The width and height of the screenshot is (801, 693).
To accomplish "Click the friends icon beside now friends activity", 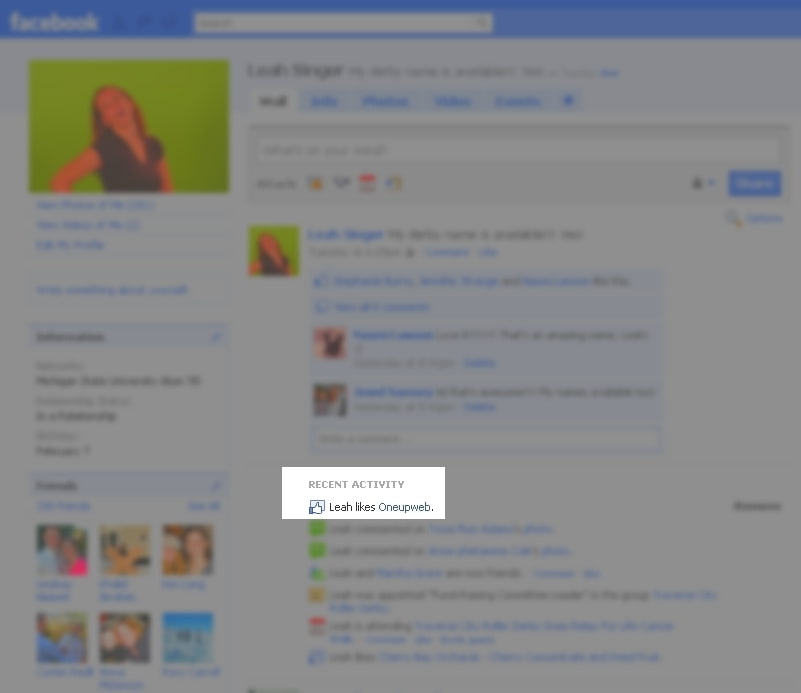I will (317, 573).
